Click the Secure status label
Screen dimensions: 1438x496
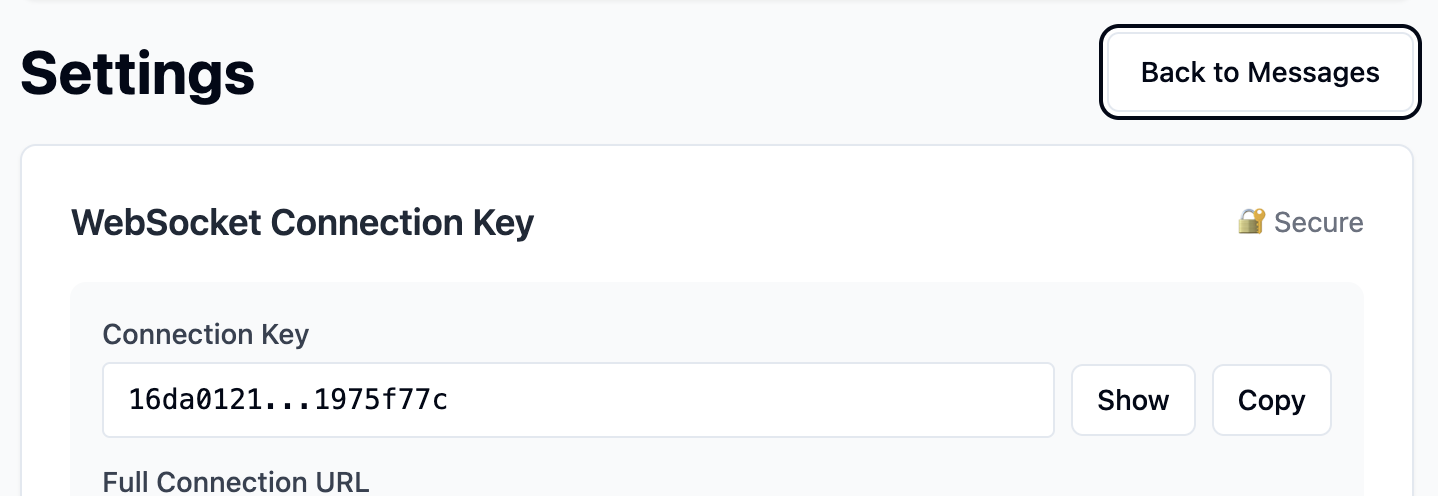pos(1318,222)
